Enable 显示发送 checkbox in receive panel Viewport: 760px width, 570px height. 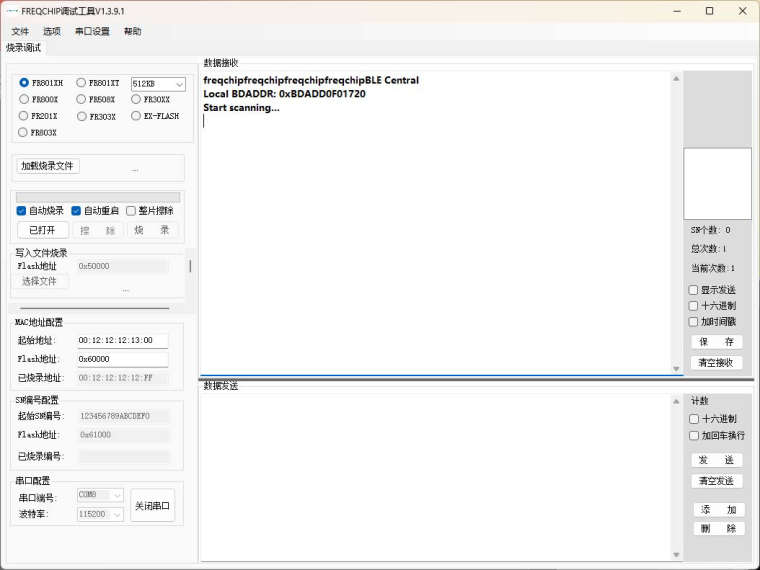click(x=694, y=290)
